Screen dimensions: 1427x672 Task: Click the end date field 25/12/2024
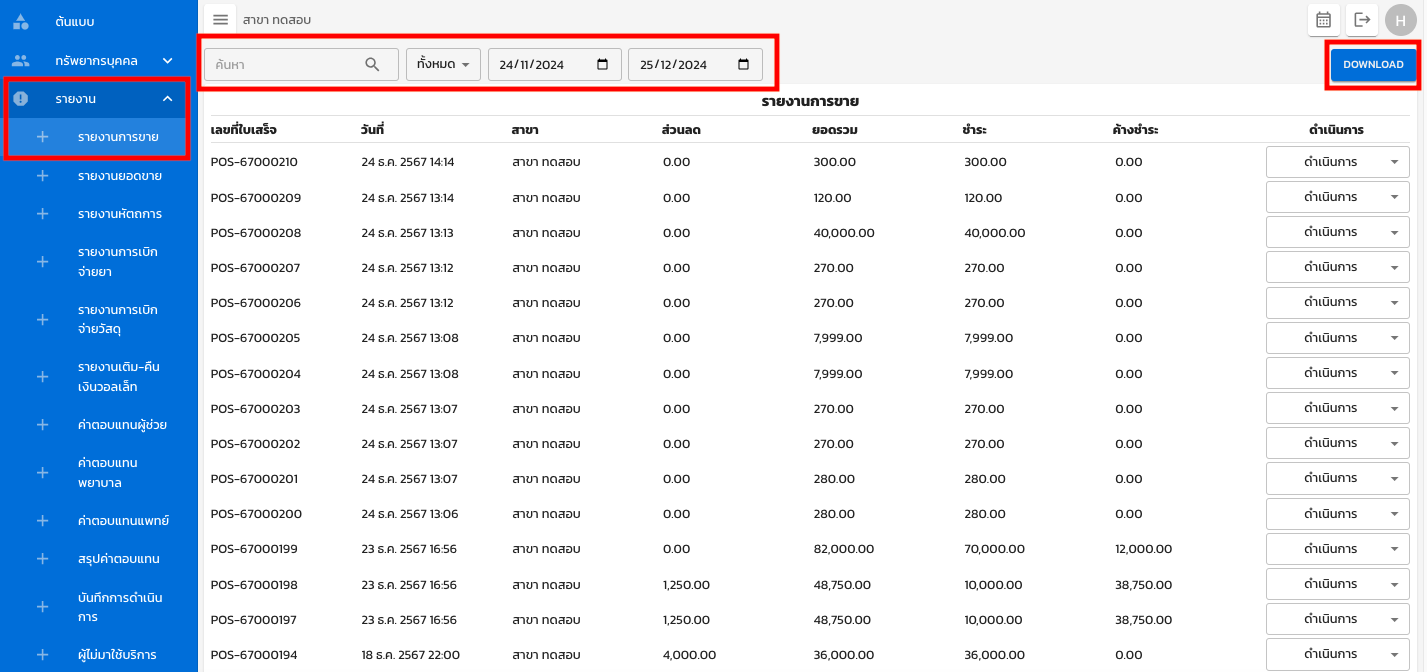pyautogui.click(x=695, y=65)
